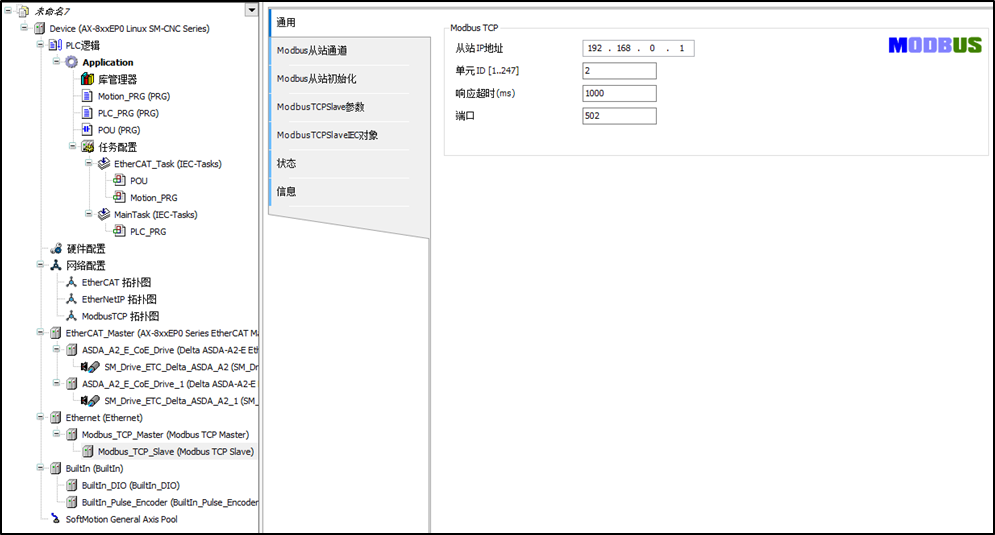Collapse the EtherCAT_Master tree node
The height and width of the screenshot is (535, 995).
41,333
